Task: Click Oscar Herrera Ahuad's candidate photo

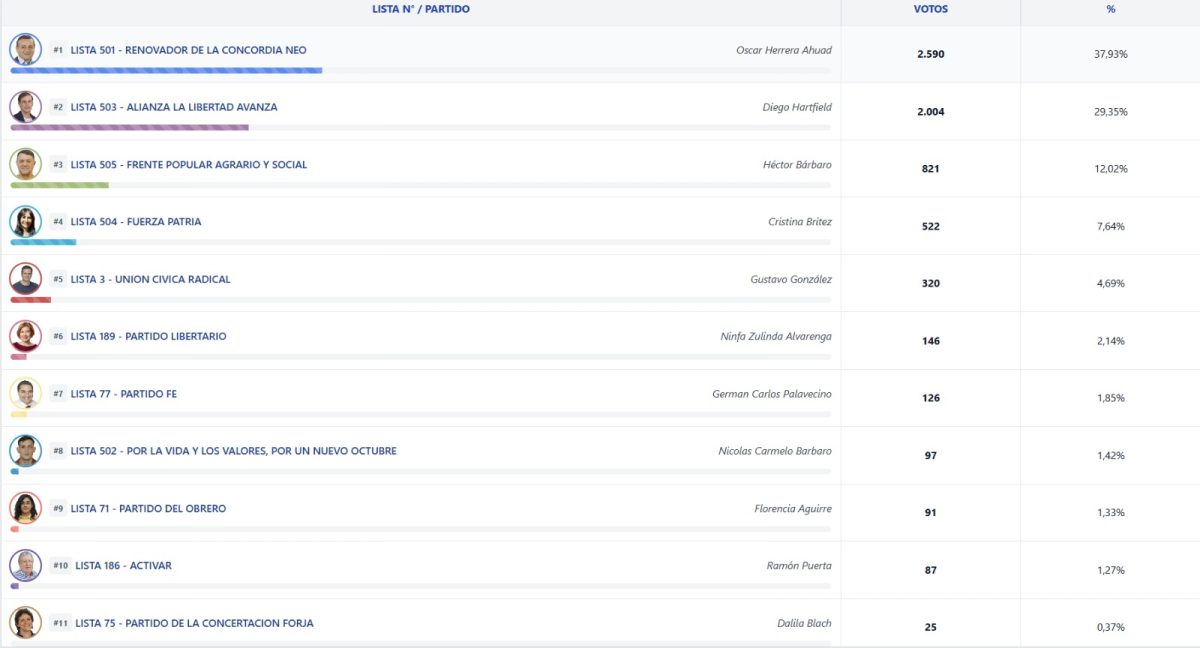Action: tap(25, 49)
